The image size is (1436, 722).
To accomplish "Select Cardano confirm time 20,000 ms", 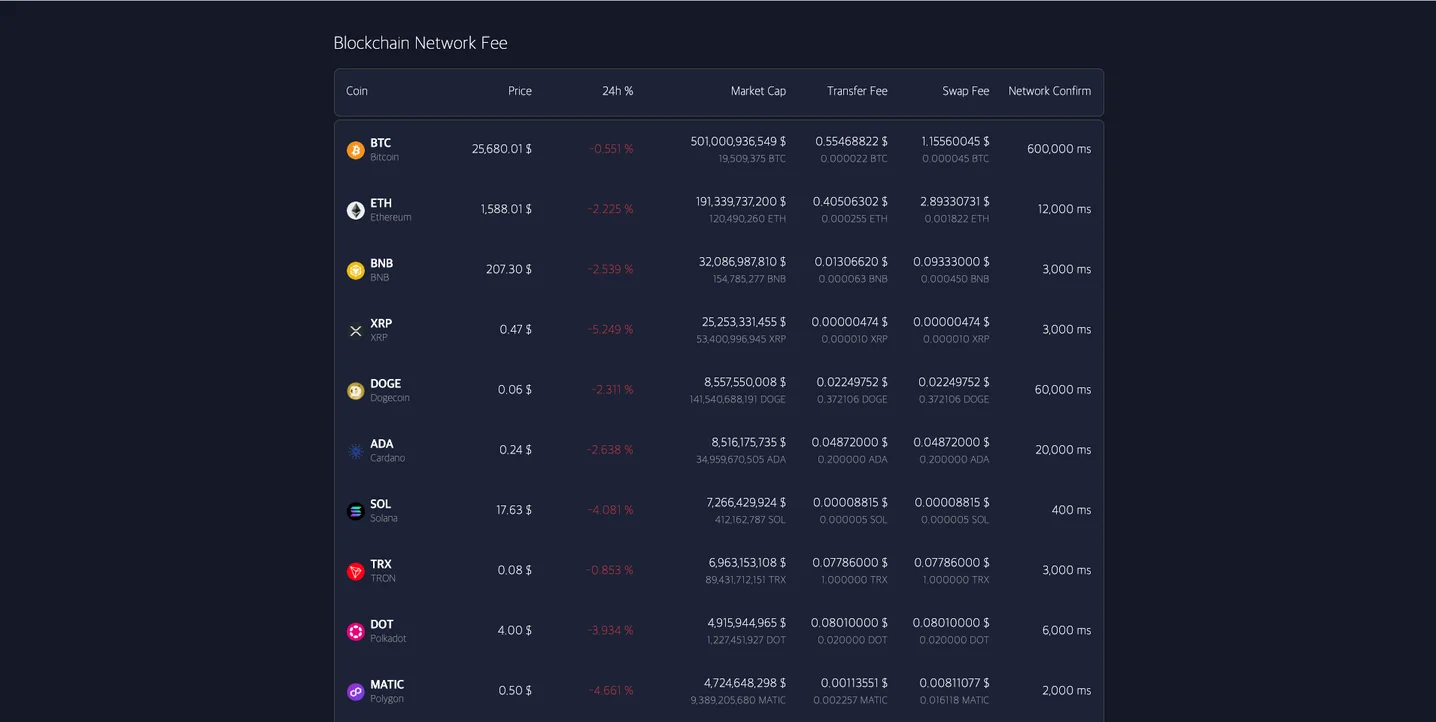I will (x=1063, y=450).
